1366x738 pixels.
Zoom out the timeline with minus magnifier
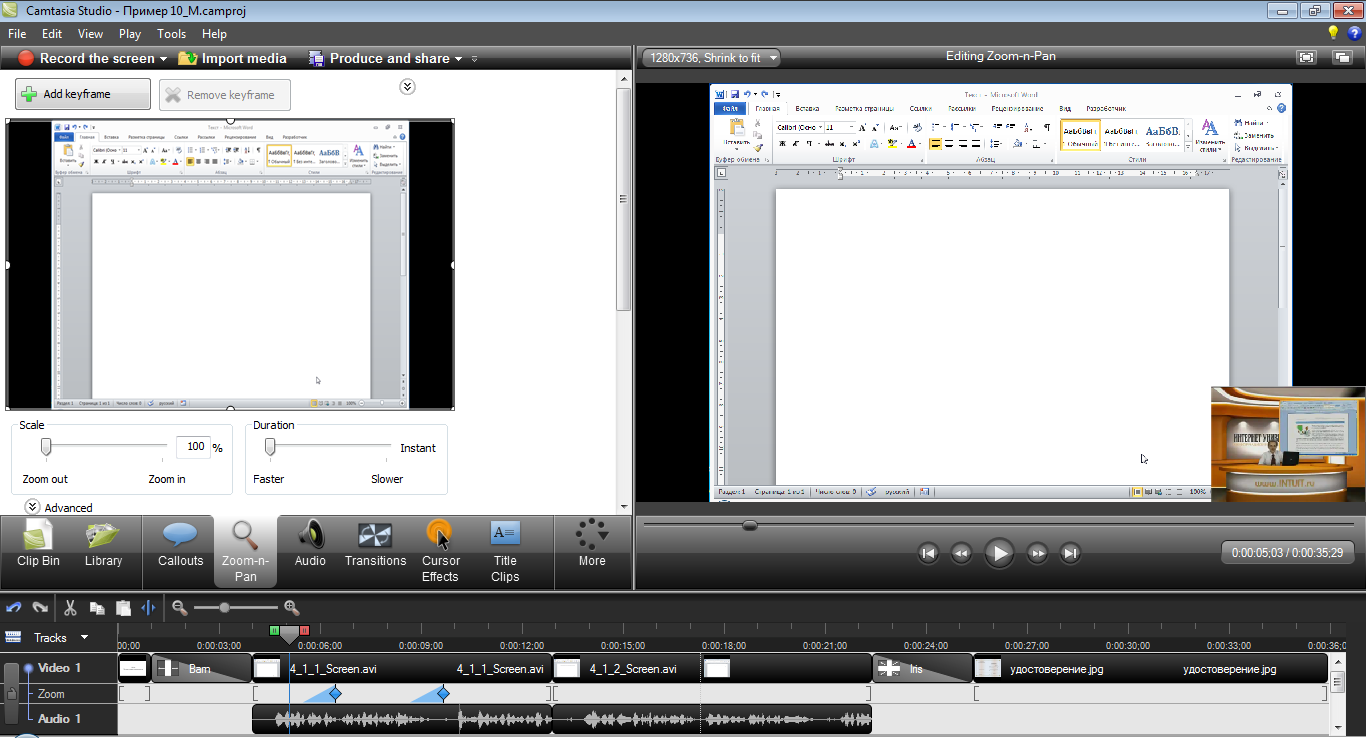pyautogui.click(x=179, y=607)
